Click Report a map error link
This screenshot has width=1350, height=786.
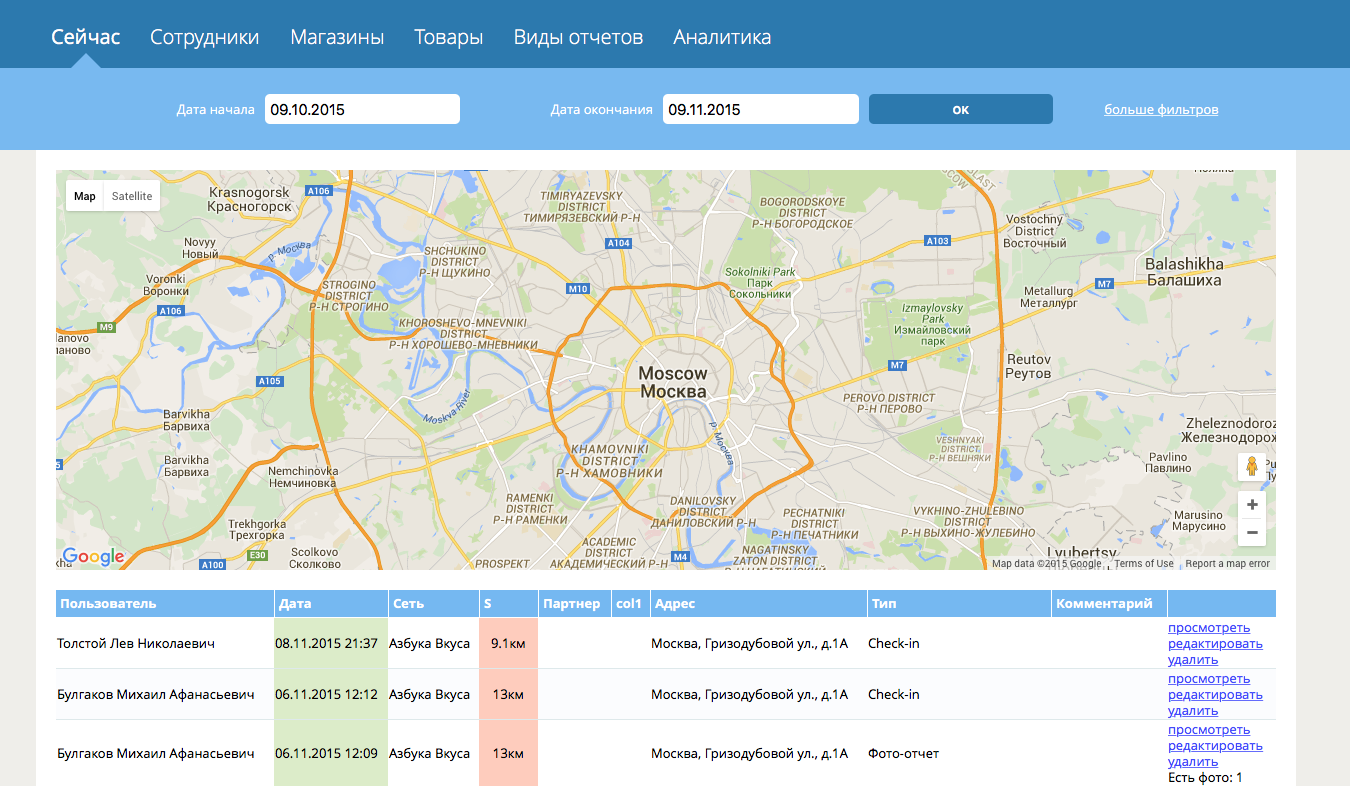click(1227, 564)
